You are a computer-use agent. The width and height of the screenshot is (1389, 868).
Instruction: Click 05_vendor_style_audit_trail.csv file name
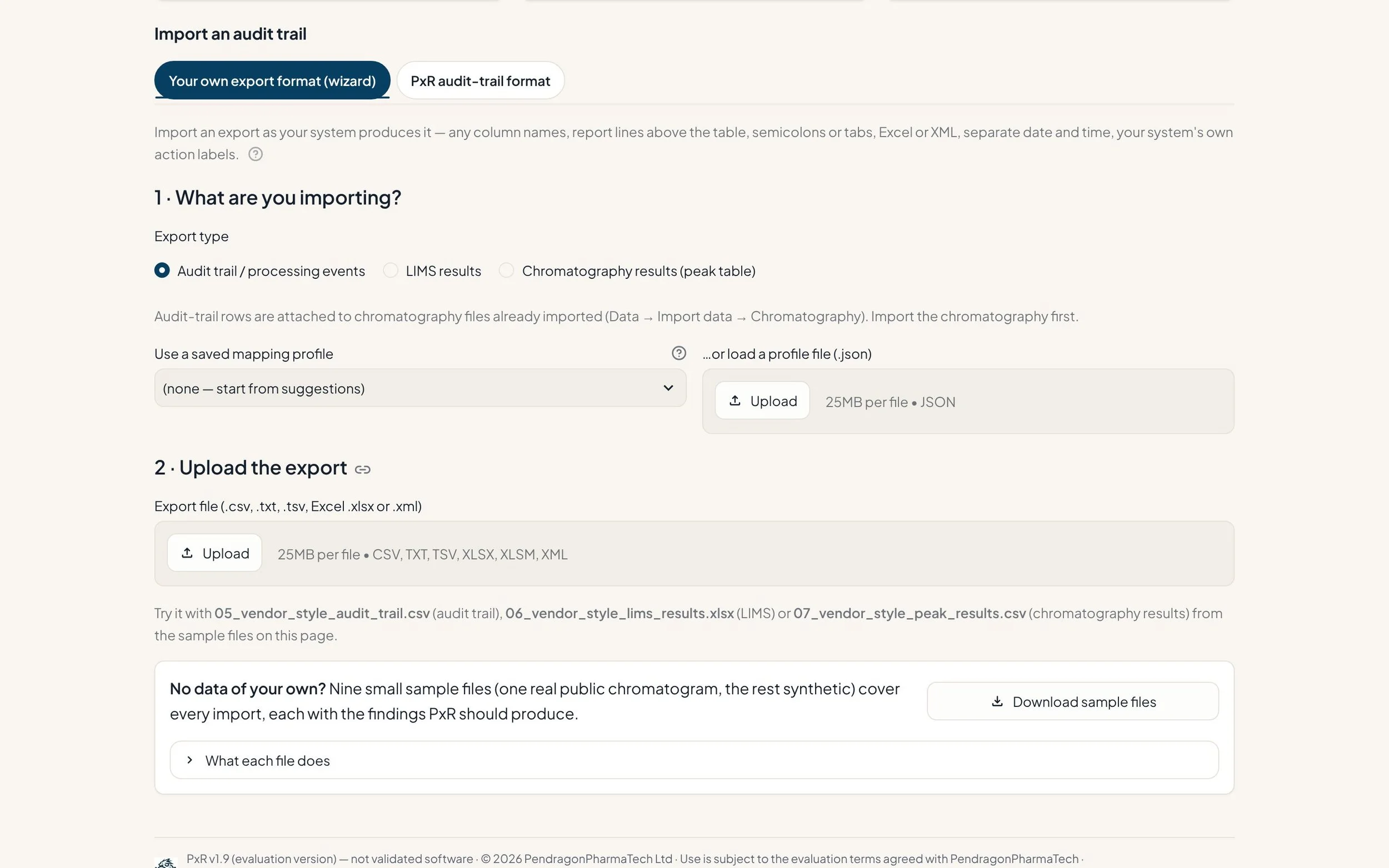pyautogui.click(x=322, y=613)
